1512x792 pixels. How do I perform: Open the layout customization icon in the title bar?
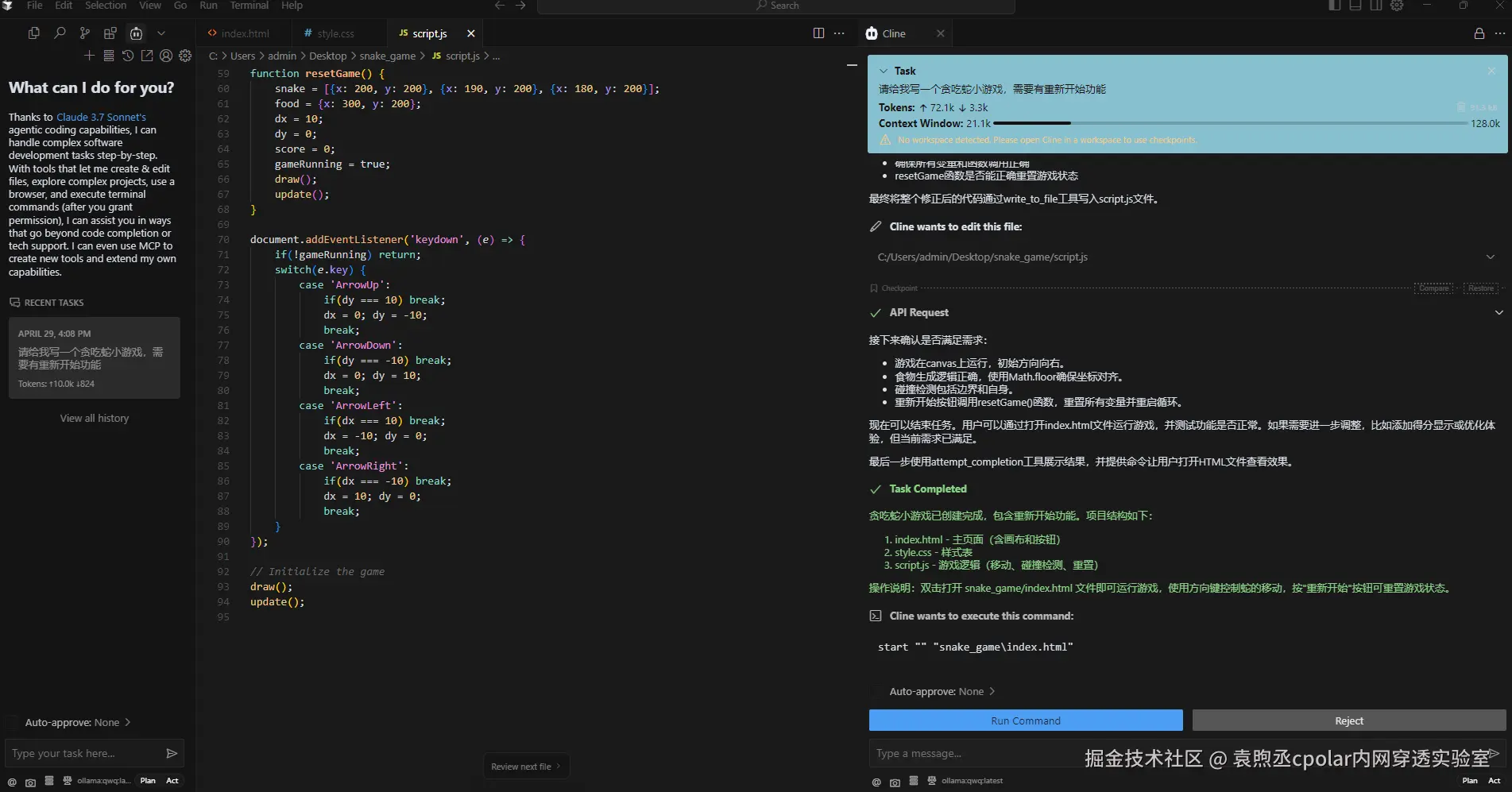pos(1397,6)
